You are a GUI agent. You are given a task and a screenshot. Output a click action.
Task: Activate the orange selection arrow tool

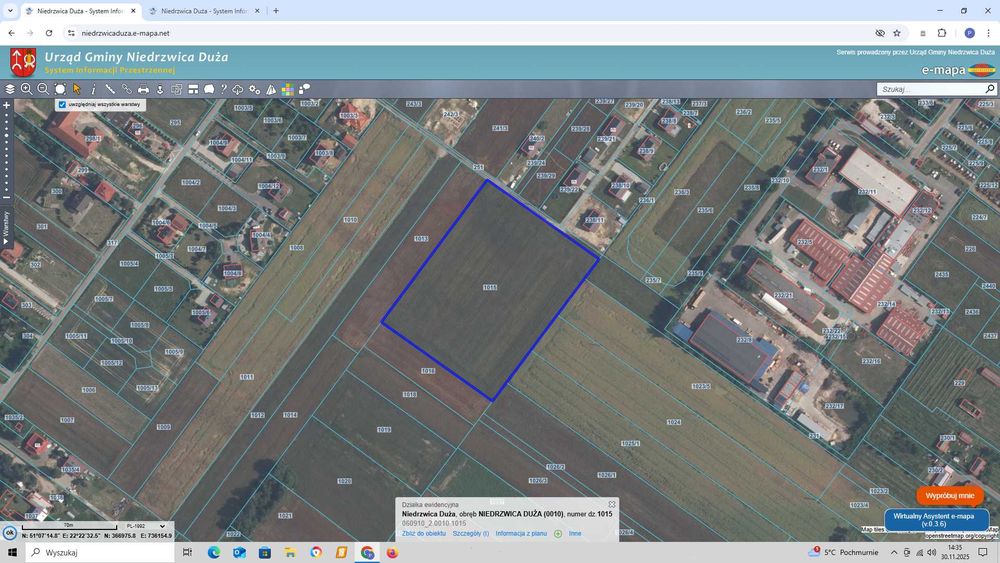[x=77, y=89]
